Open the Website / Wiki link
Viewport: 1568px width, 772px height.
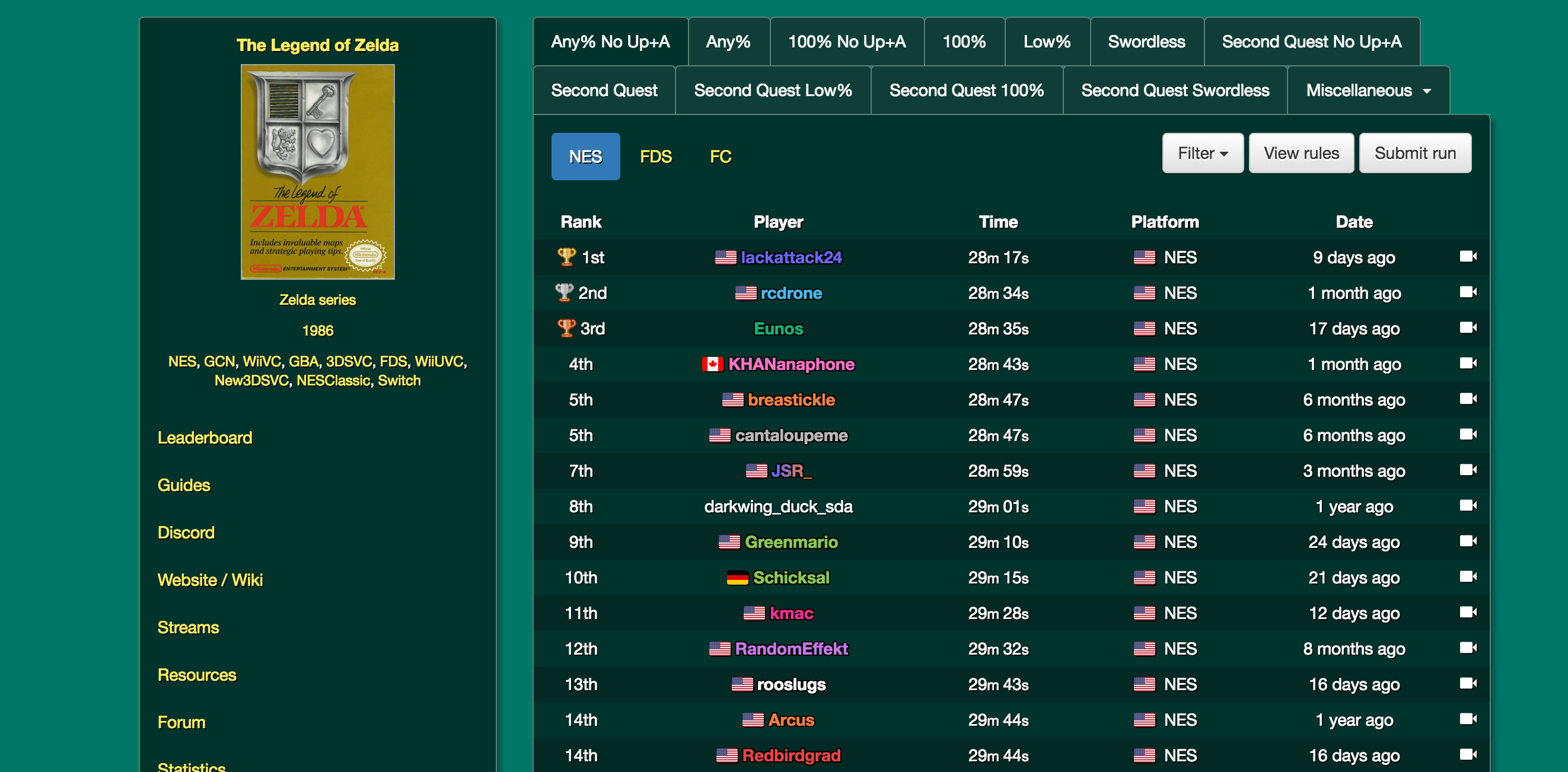click(x=210, y=580)
